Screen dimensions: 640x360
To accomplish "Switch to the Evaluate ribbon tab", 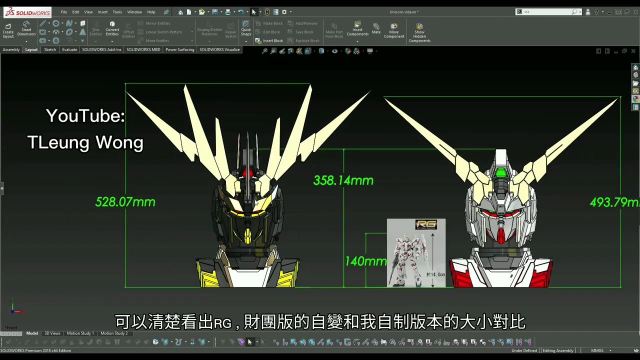I will tap(69, 50).
